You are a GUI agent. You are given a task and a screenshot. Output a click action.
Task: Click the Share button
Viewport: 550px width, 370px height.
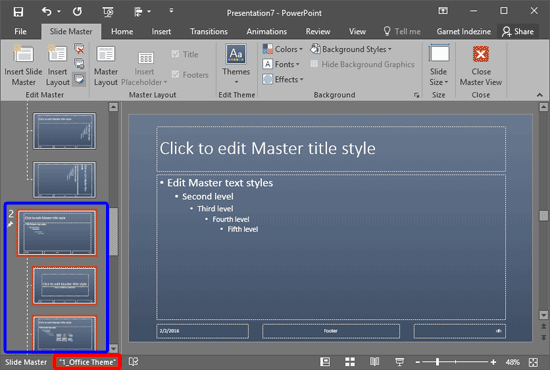(x=518, y=32)
